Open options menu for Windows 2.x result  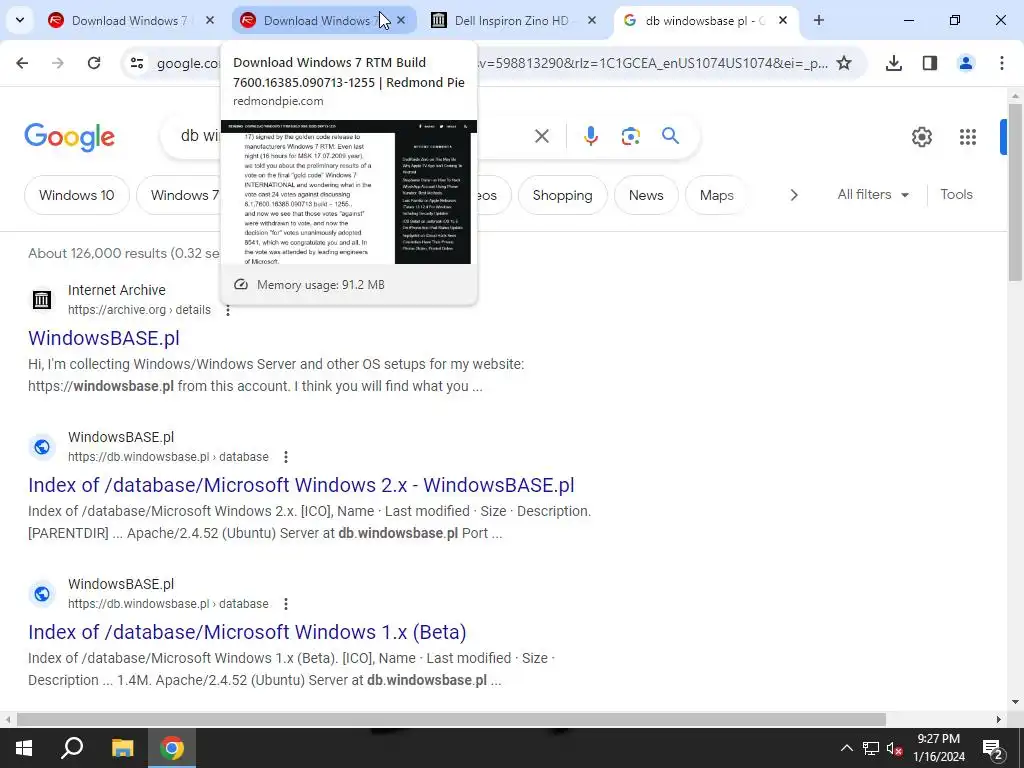click(x=285, y=457)
